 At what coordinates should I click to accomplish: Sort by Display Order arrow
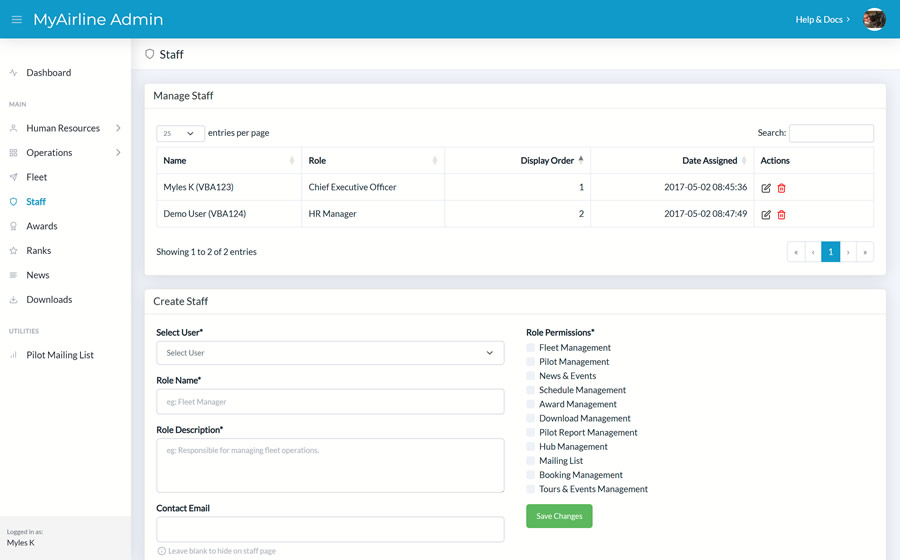[581, 160]
